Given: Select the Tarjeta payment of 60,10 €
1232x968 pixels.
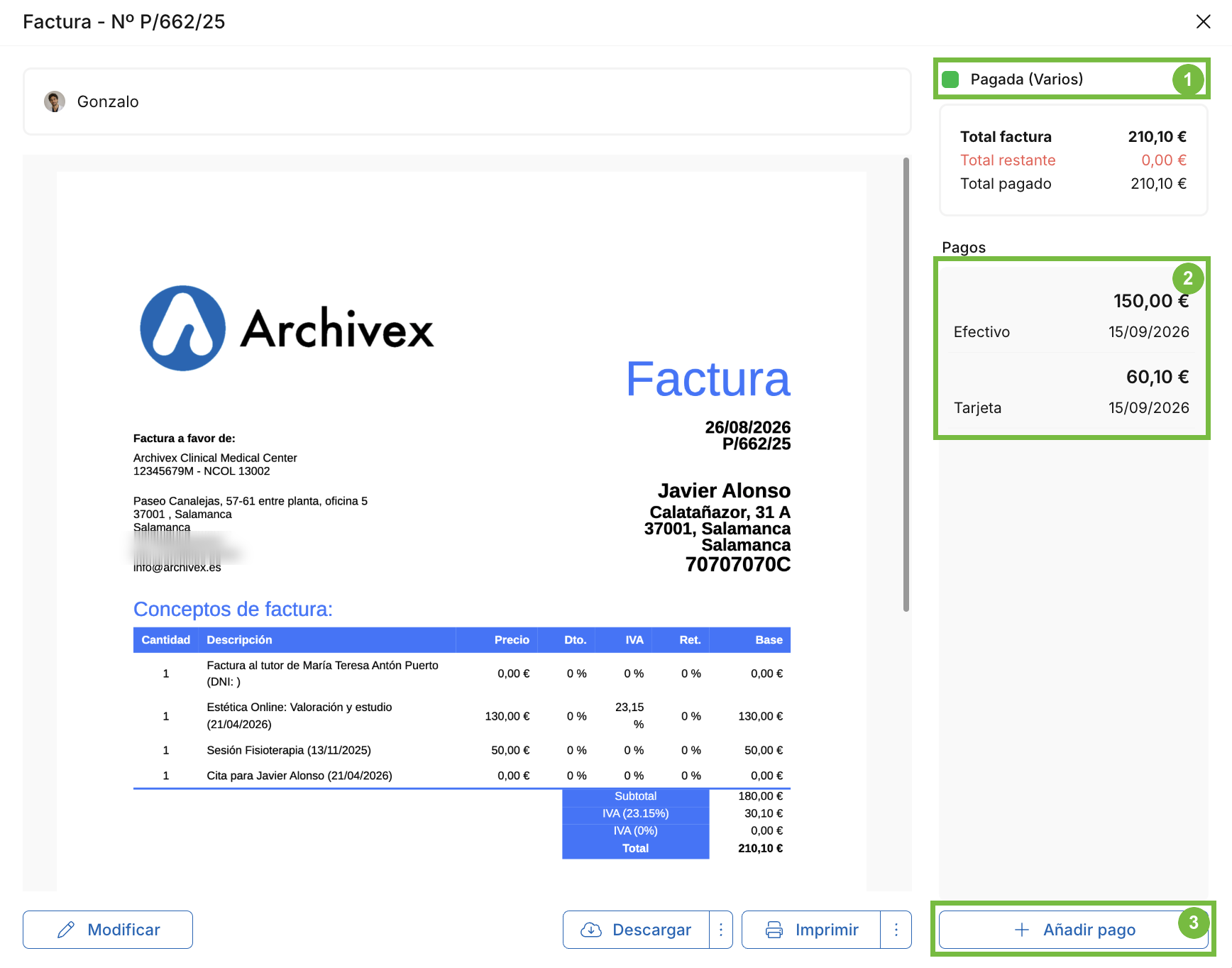Looking at the screenshot, I should point(1072,391).
